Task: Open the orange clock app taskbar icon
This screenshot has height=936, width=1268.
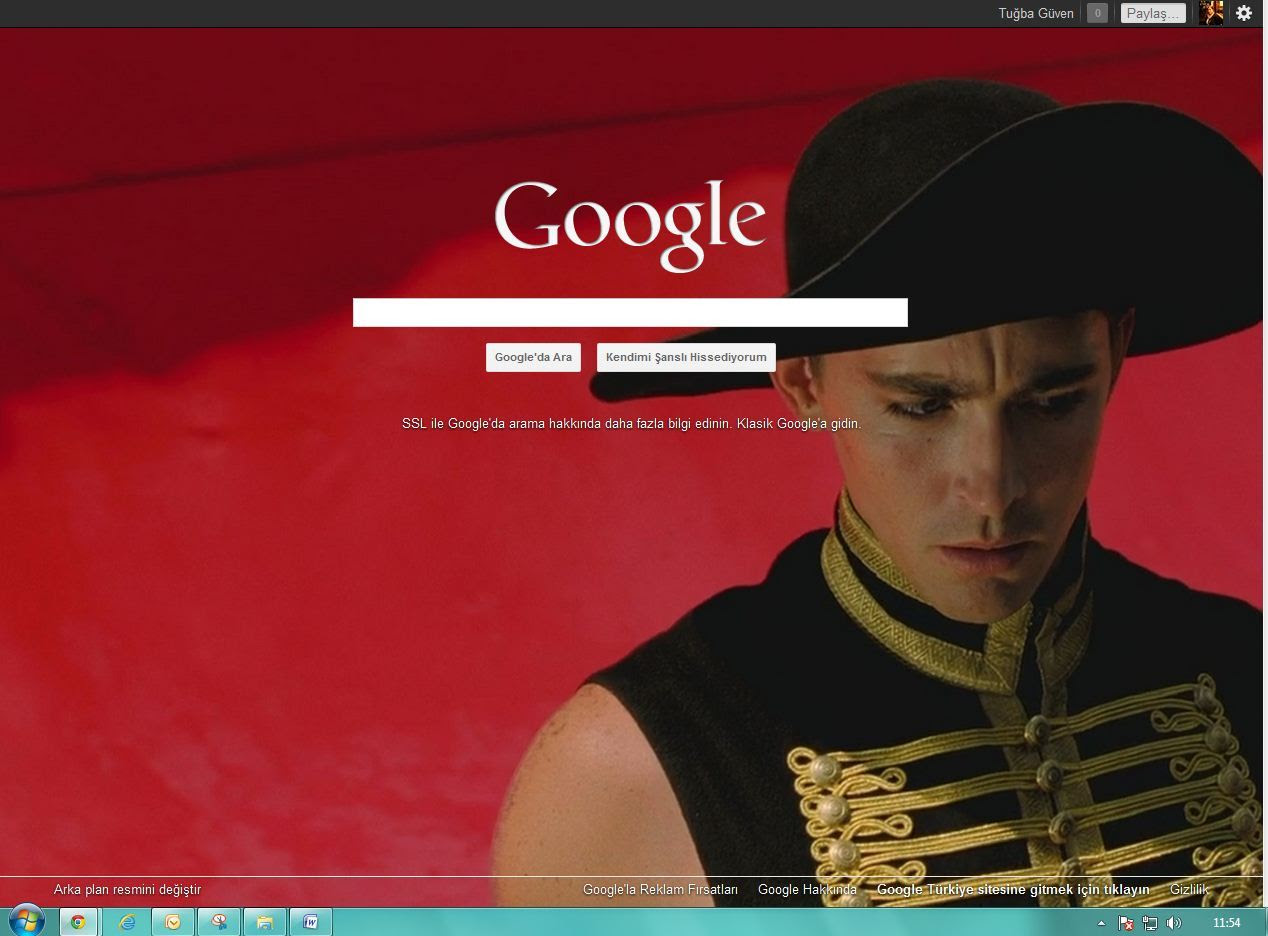Action: tap(173, 922)
